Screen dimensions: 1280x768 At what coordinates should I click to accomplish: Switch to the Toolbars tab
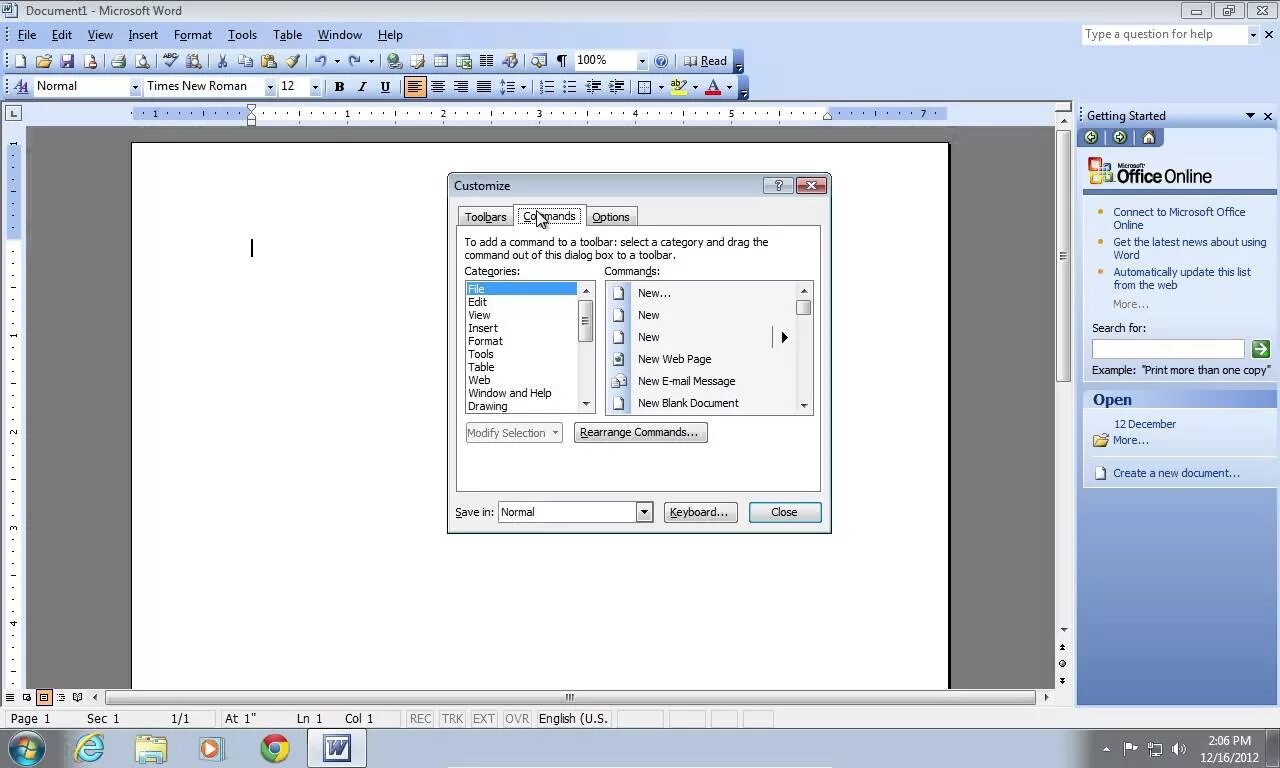(x=485, y=217)
